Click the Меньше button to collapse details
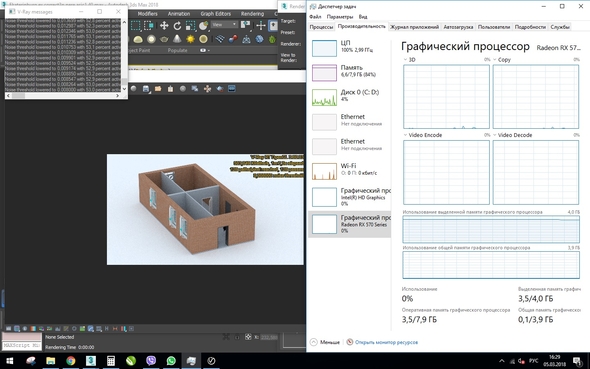The image size is (590, 369). (325, 342)
